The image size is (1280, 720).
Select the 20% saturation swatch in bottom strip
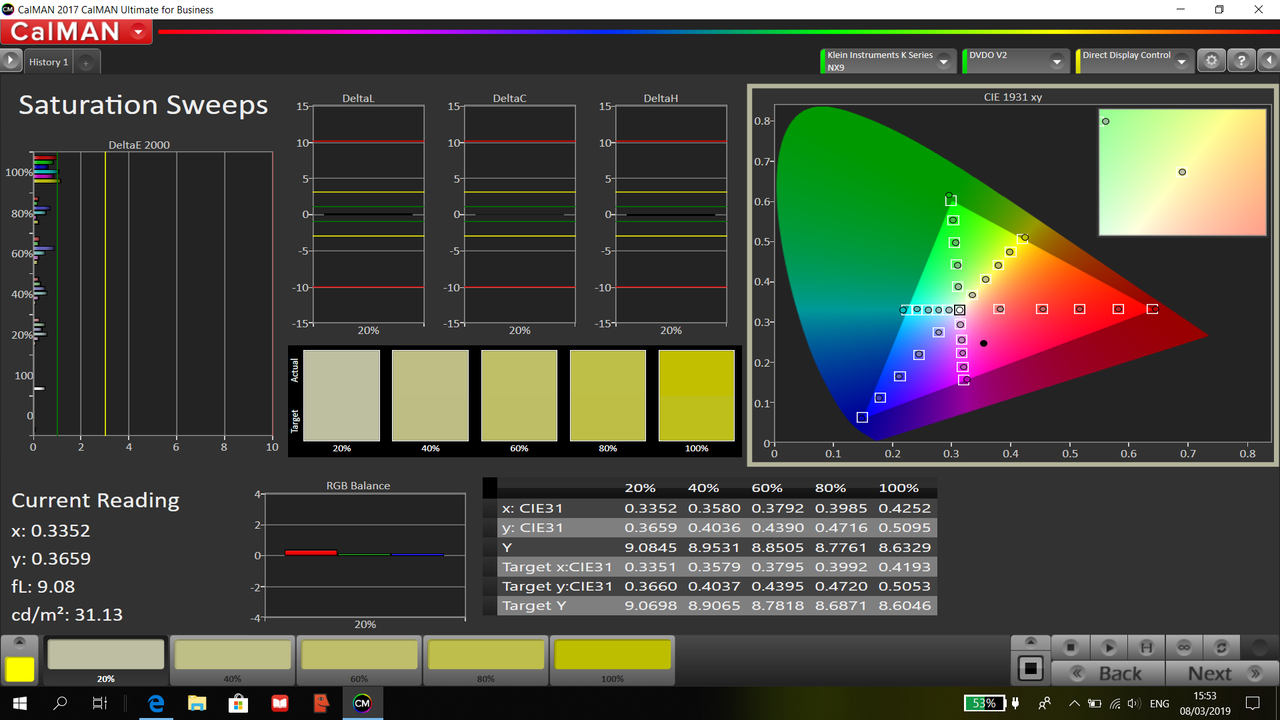(x=105, y=660)
